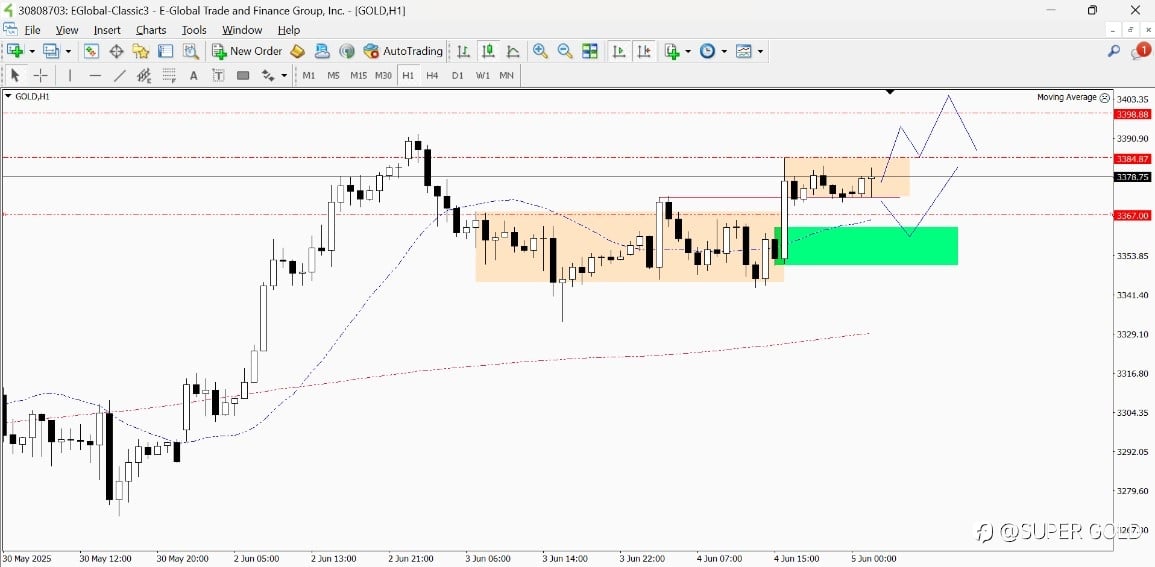Switch timeframe to MN
The width and height of the screenshot is (1155, 567).
[507, 75]
